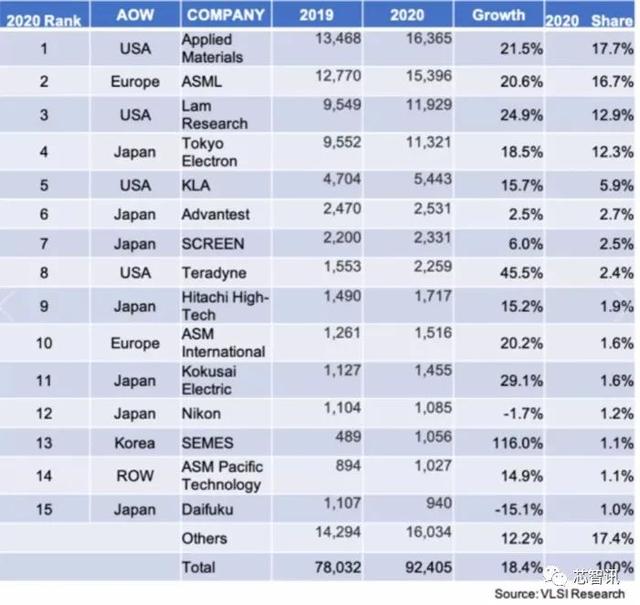The image size is (640, 605).
Task: Select the Tokyo Electron company cell
Action: (x=209, y=151)
